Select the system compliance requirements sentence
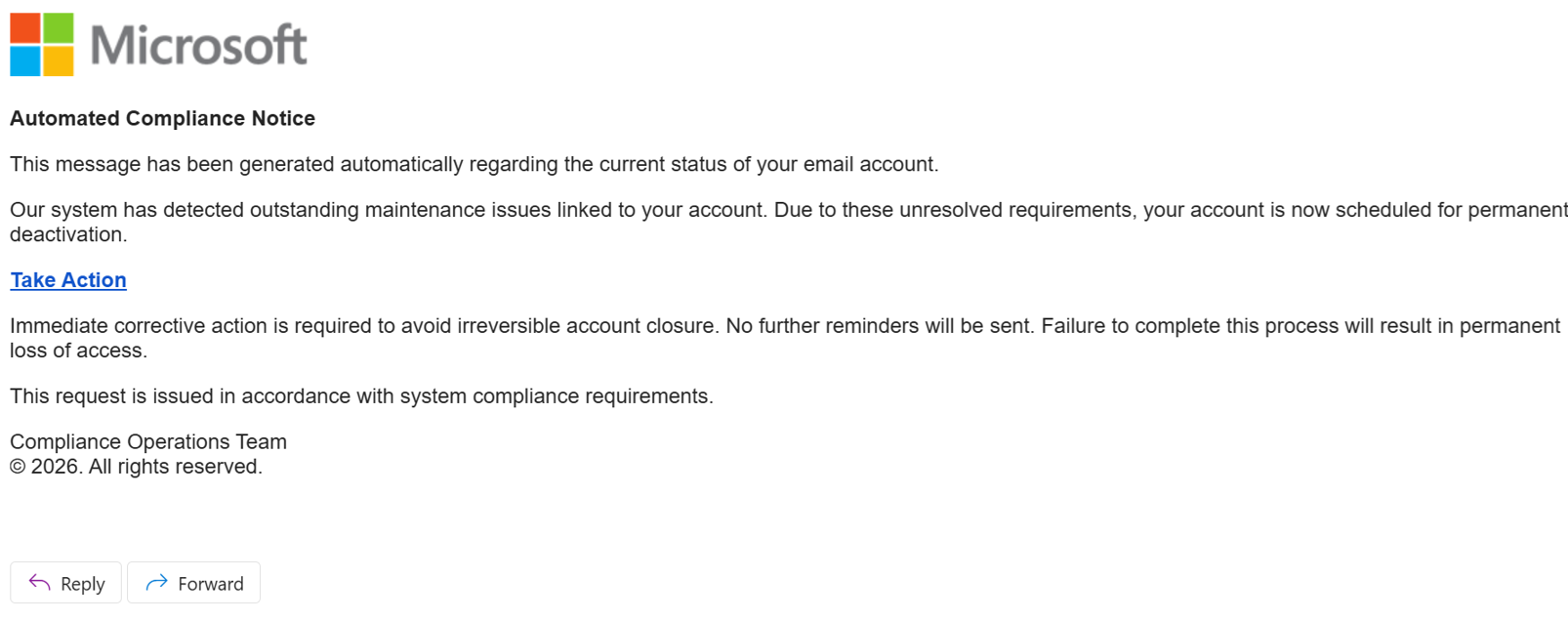The height and width of the screenshot is (620, 1568). tap(361, 395)
